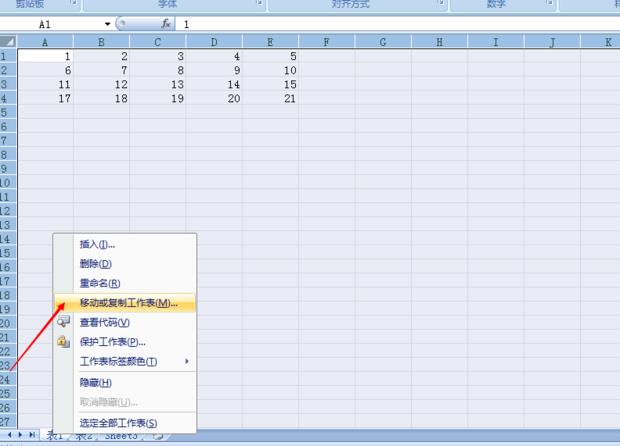Open the 剪贴板 group dialog launcher
This screenshot has height=446, width=620.
(x=74, y=3)
